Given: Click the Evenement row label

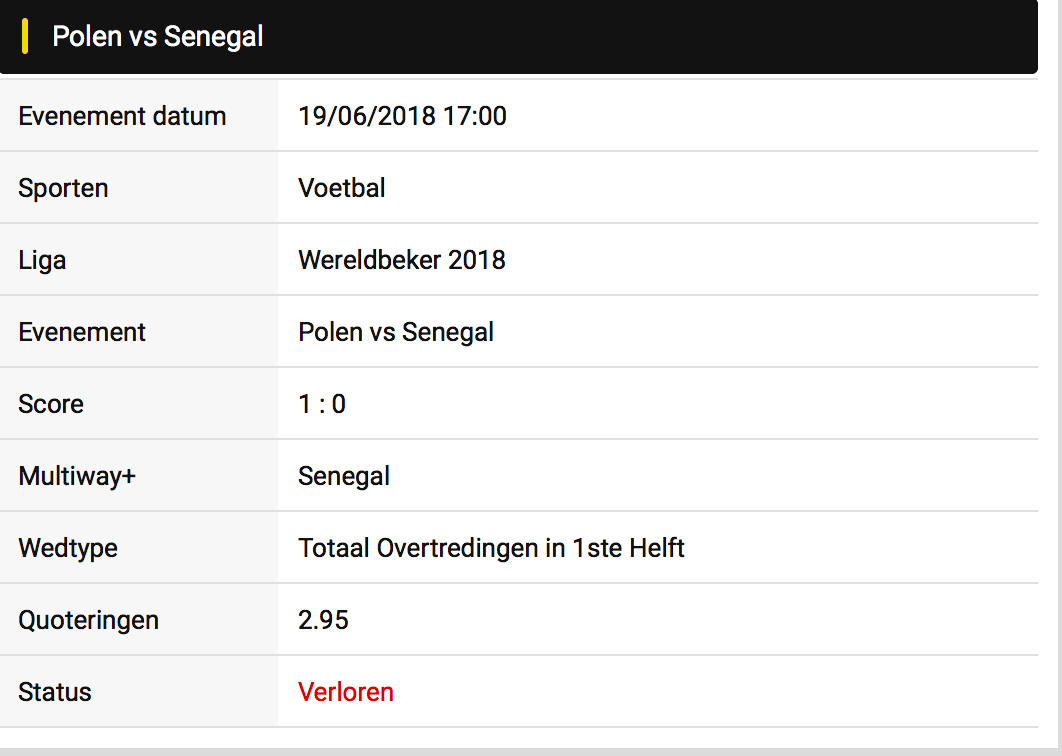Looking at the screenshot, I should (x=82, y=332).
